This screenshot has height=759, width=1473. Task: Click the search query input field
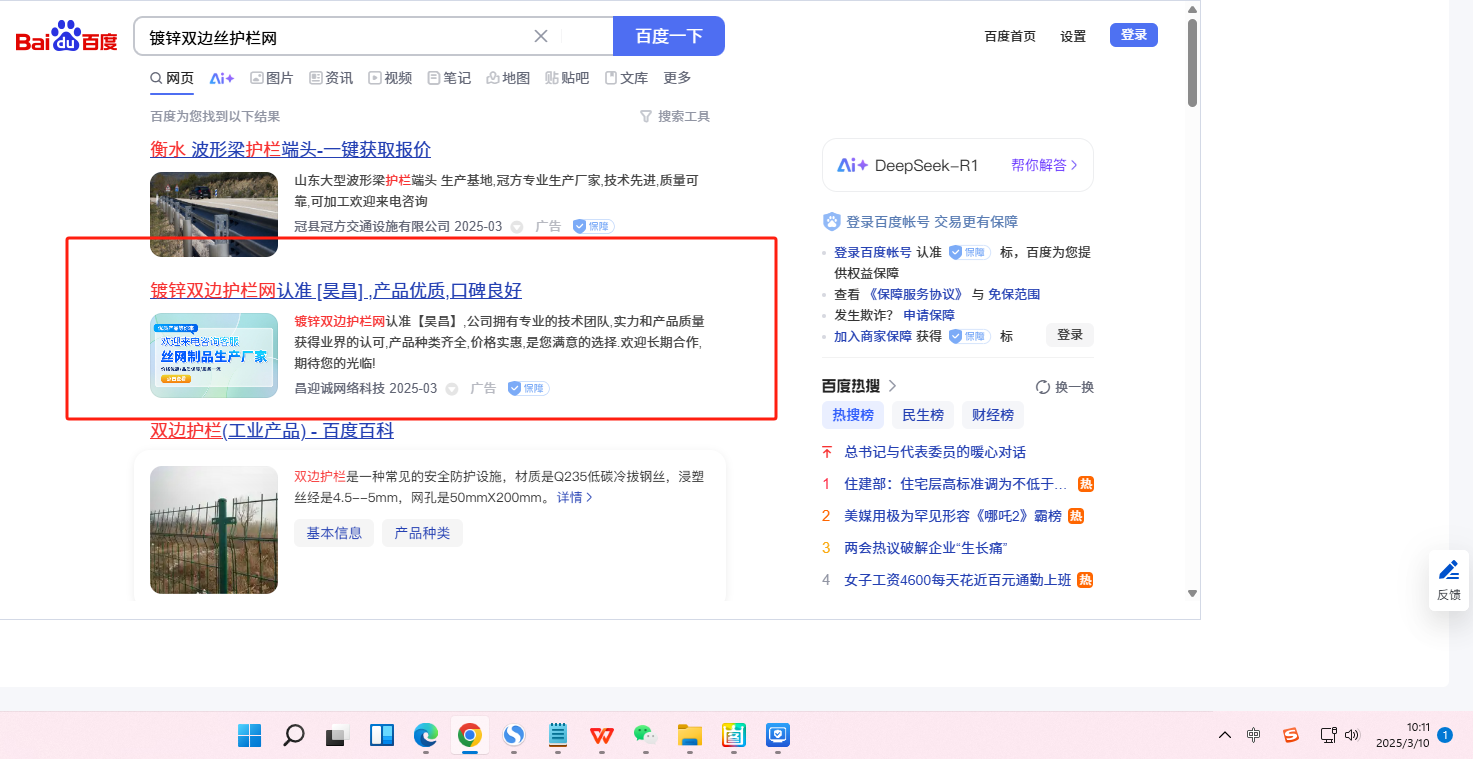point(335,37)
